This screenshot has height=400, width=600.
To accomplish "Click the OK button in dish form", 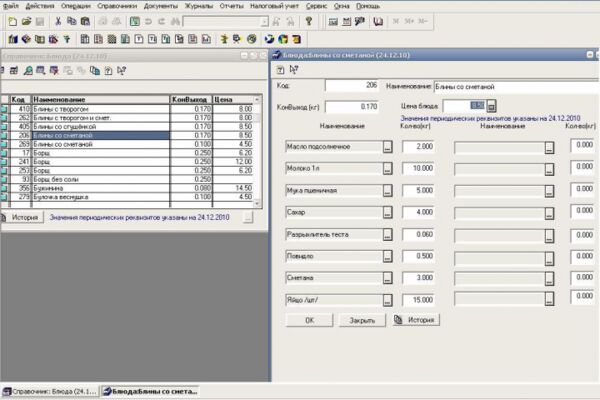I will [310, 320].
